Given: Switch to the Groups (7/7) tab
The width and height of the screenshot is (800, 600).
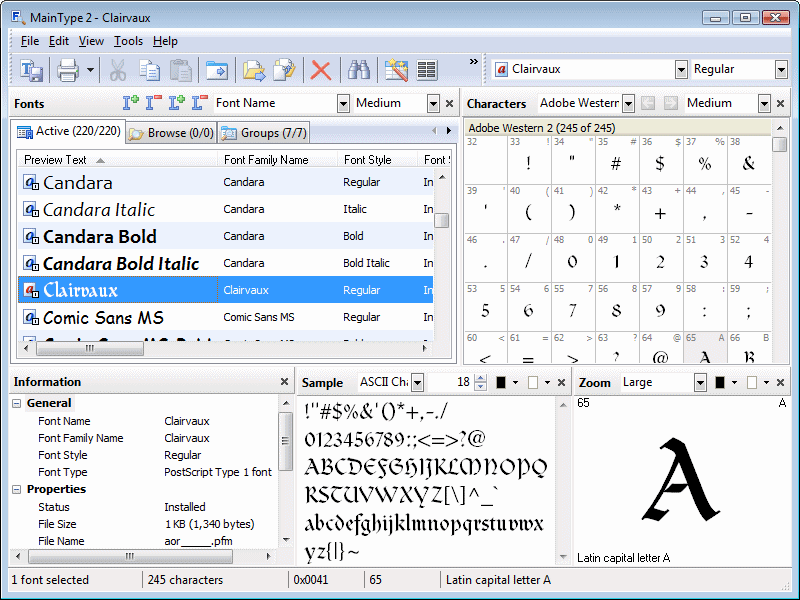Looking at the screenshot, I should pyautogui.click(x=264, y=132).
